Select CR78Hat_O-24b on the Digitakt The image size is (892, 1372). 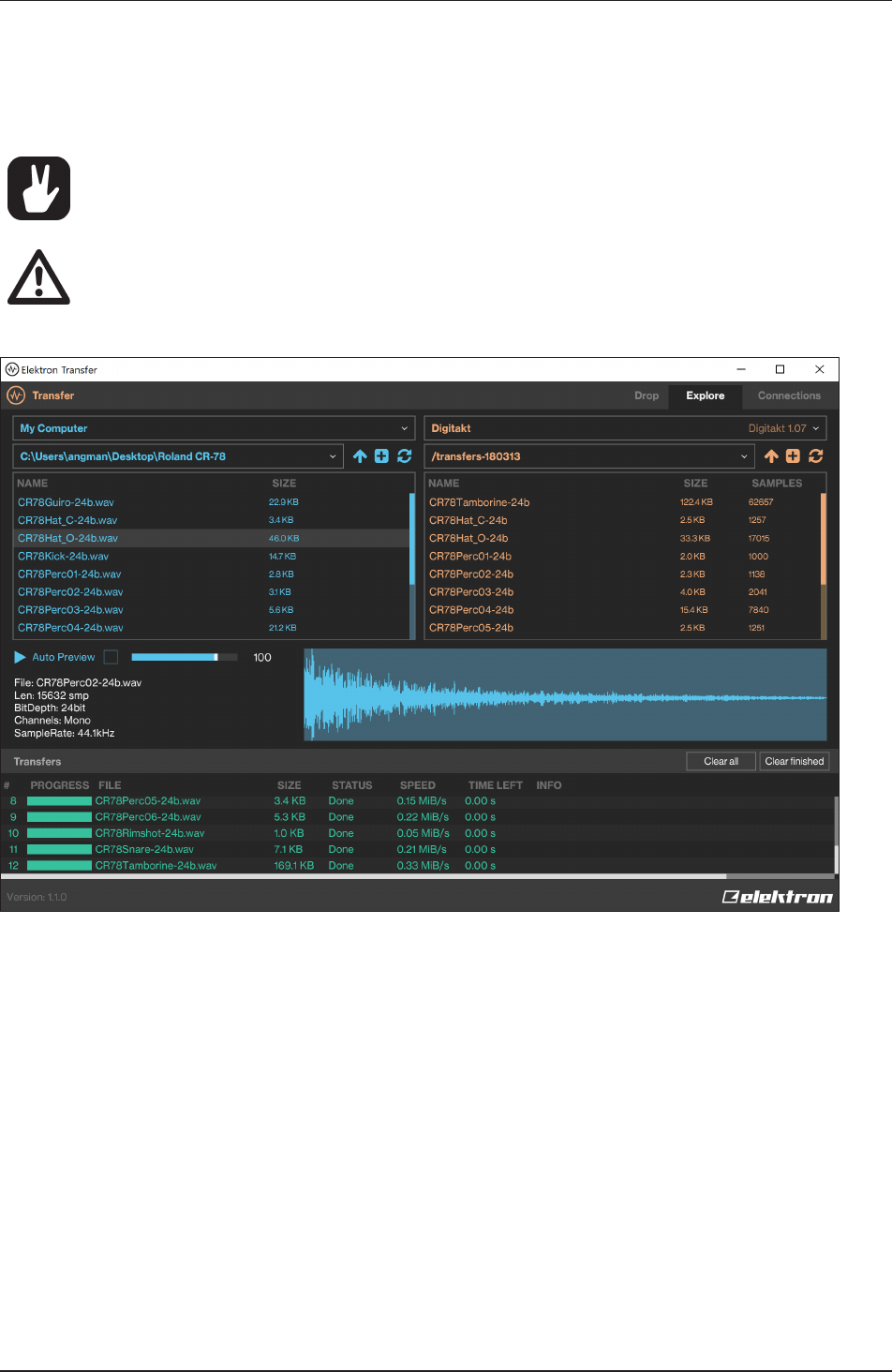click(x=623, y=538)
